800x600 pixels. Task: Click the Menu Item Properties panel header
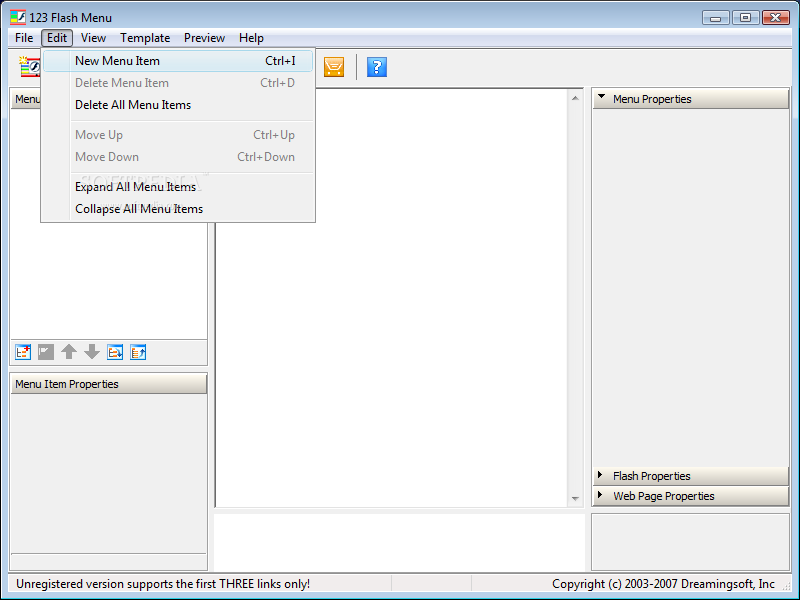click(109, 384)
